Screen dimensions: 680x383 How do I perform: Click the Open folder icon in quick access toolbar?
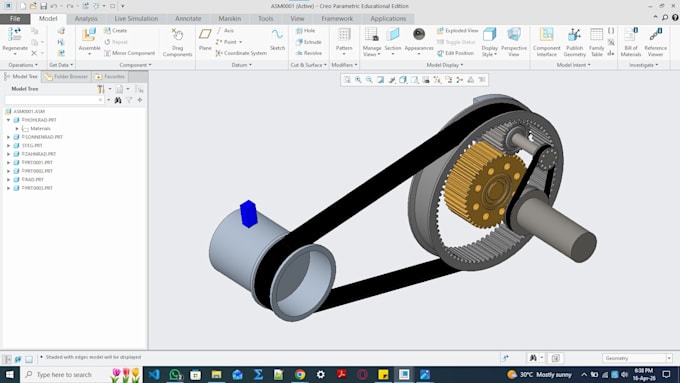(x=33, y=6)
